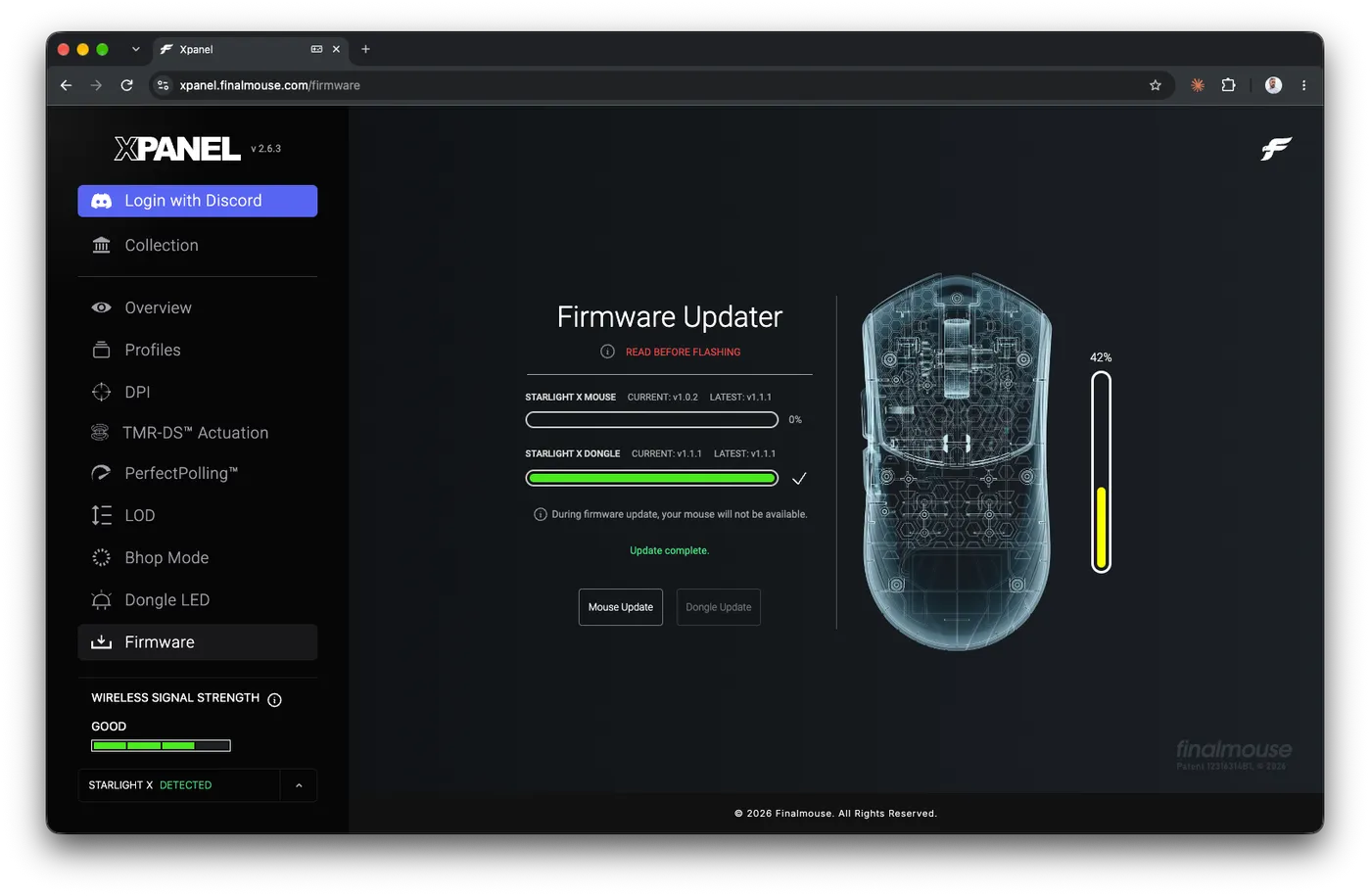Click the Discord logo icon in login button
1371x896 pixels.
[101, 201]
